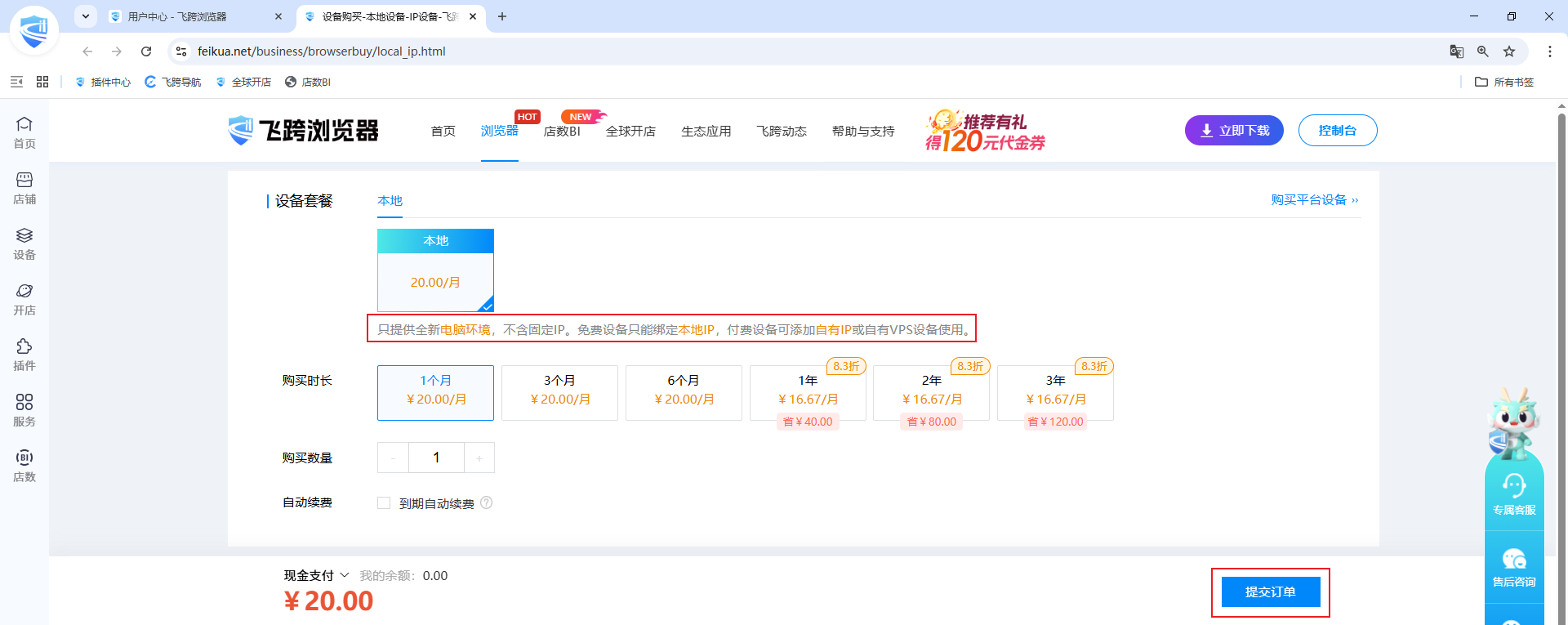Viewport: 1568px width, 625px height.
Task: Open the 飞跨导航 bookmark
Action: pyautogui.click(x=173, y=82)
